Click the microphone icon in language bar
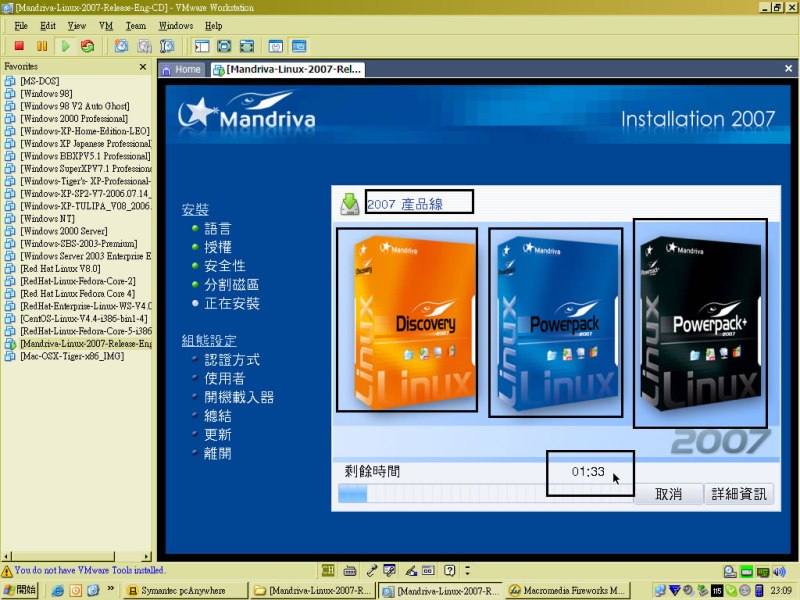Screen dimensions: 800x600 [371, 570]
